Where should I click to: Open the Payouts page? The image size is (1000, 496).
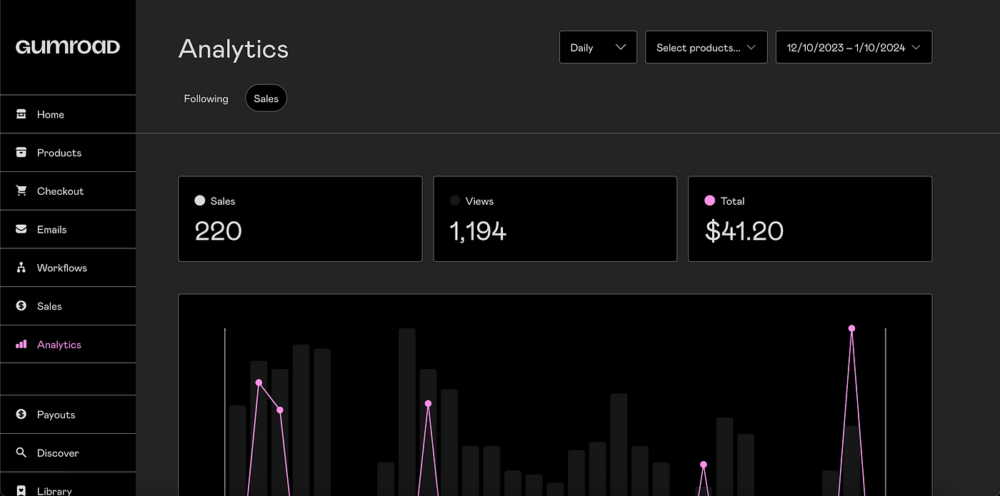pyautogui.click(x=68, y=414)
